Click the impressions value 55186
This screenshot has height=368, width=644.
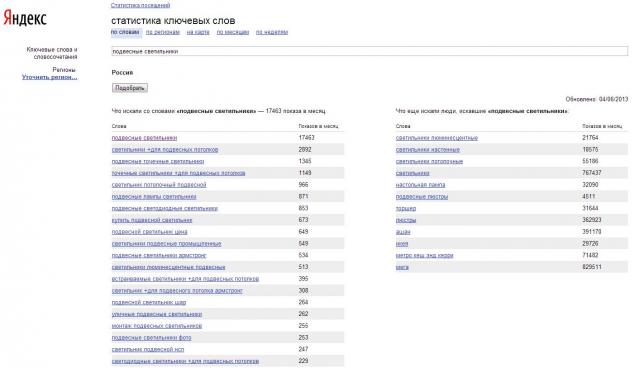(x=590, y=161)
